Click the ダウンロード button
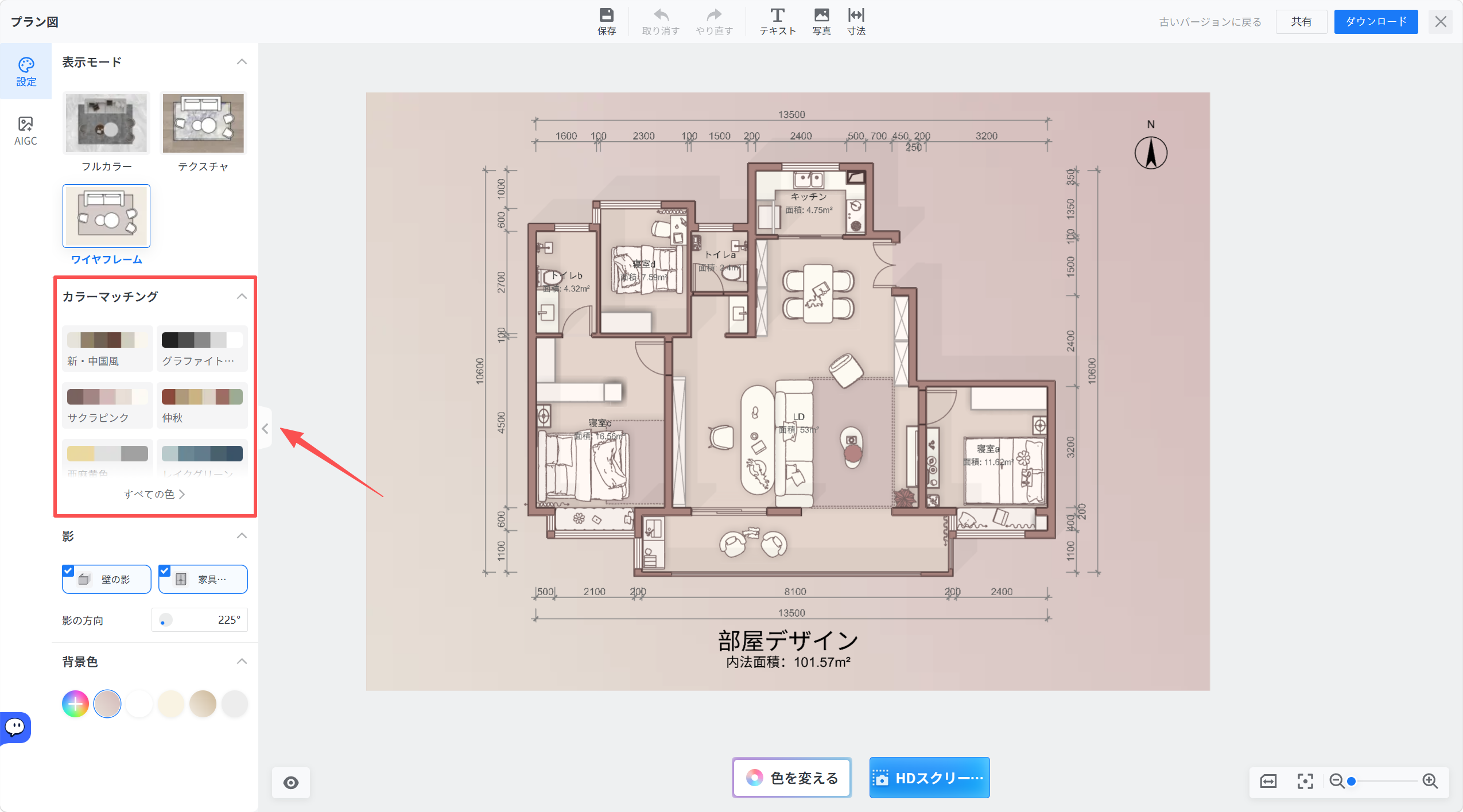This screenshot has height=812, width=1463. coord(1376,22)
